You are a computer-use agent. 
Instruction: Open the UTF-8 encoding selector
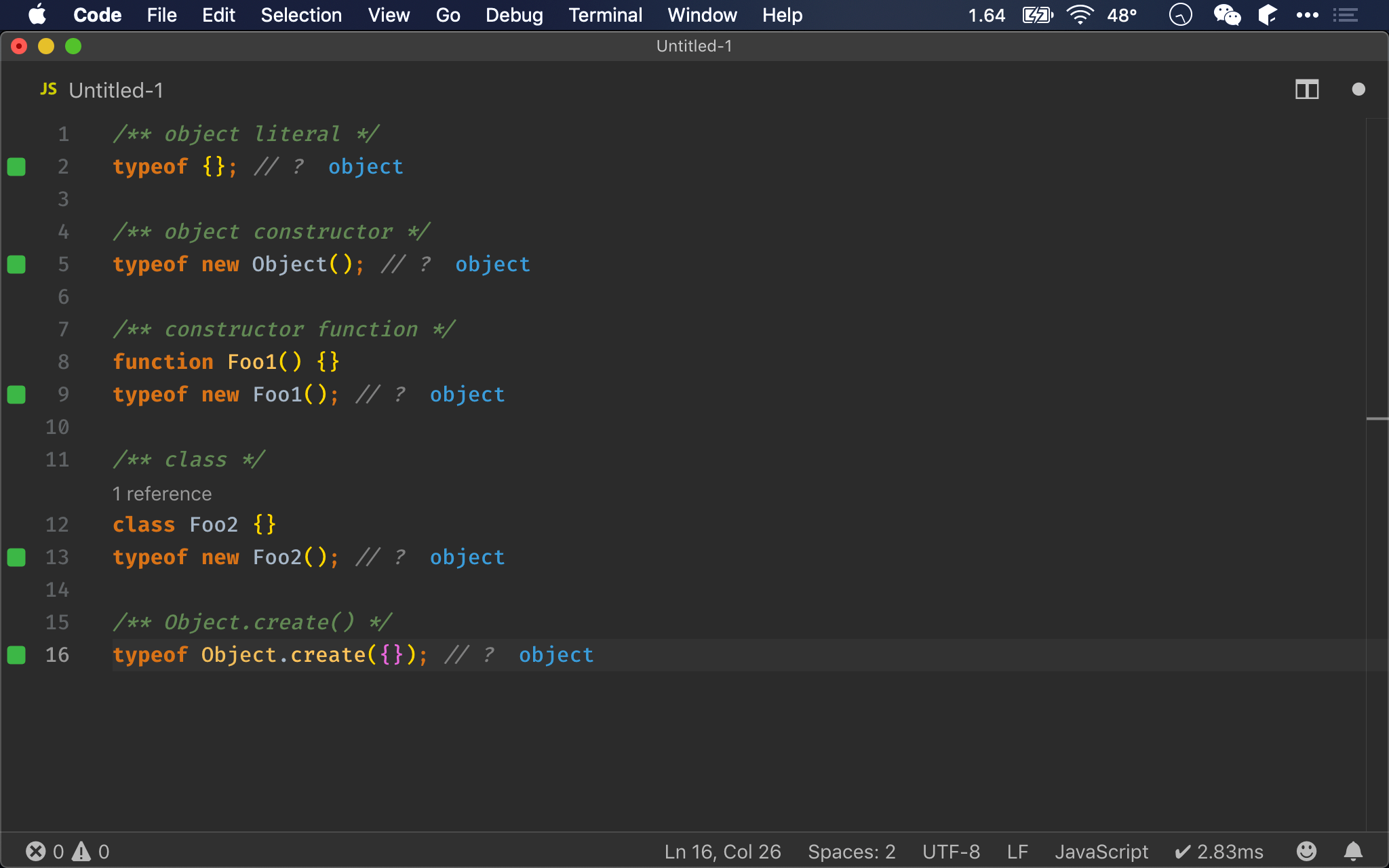(x=951, y=851)
